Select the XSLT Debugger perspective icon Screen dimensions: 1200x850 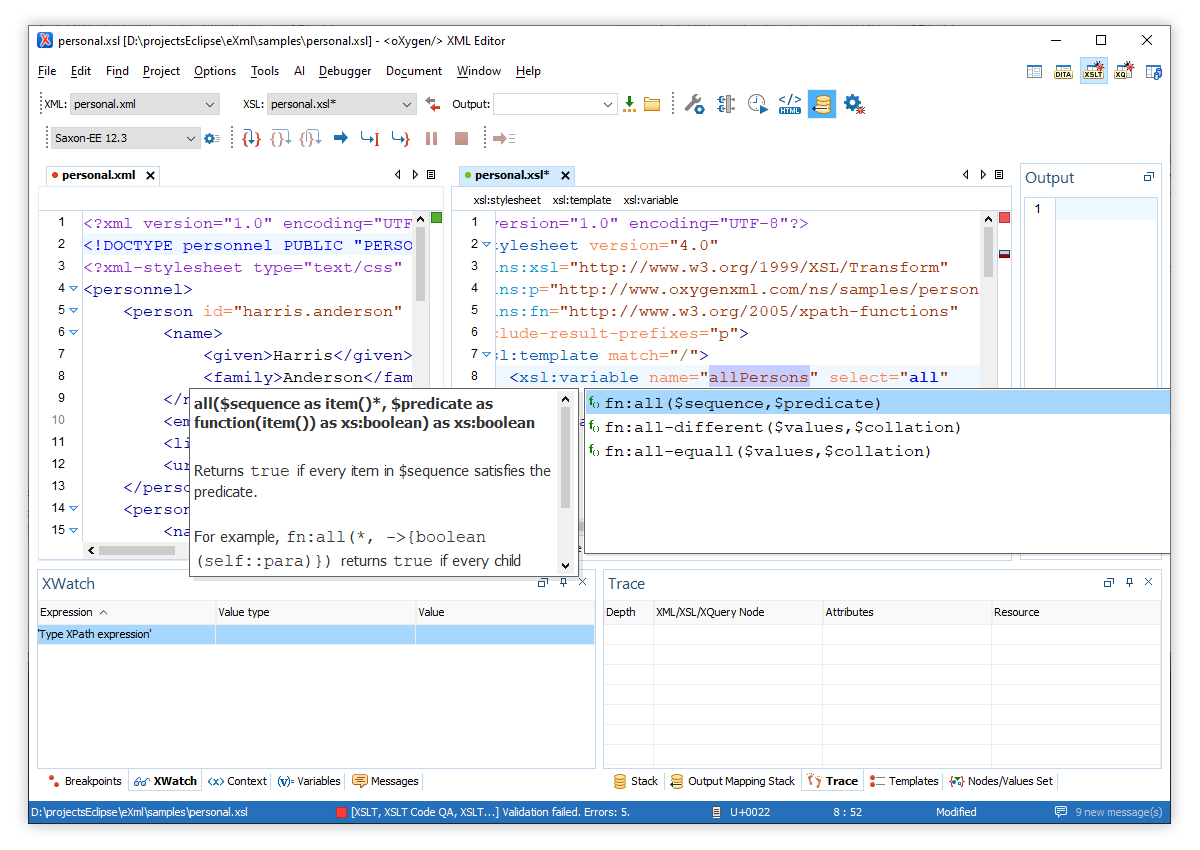pos(1093,71)
